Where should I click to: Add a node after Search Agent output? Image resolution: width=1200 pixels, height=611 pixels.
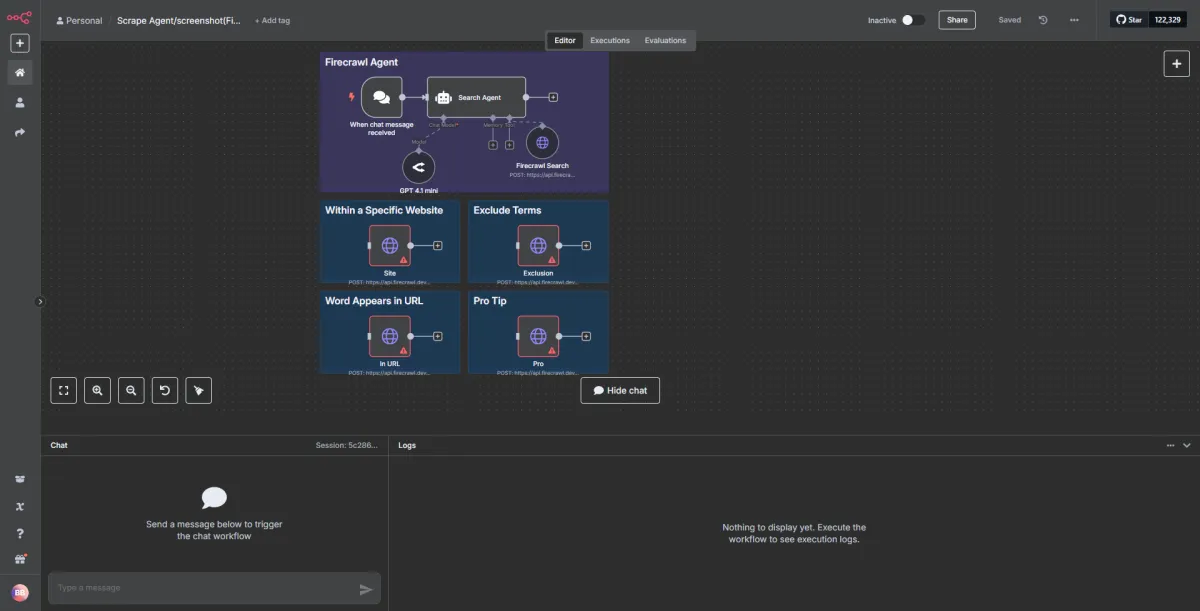(553, 97)
